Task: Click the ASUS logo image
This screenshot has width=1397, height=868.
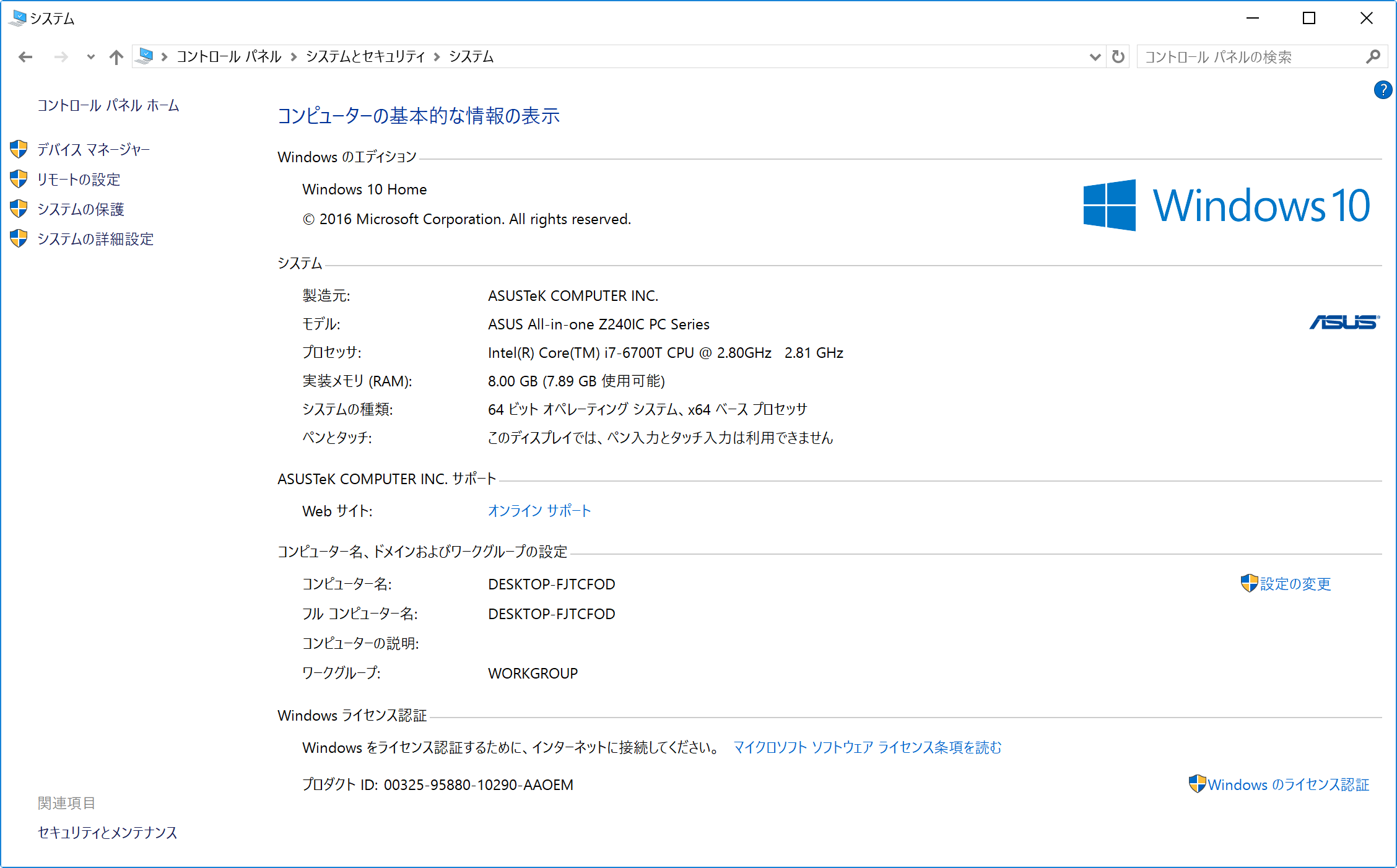Action: pyautogui.click(x=1344, y=322)
